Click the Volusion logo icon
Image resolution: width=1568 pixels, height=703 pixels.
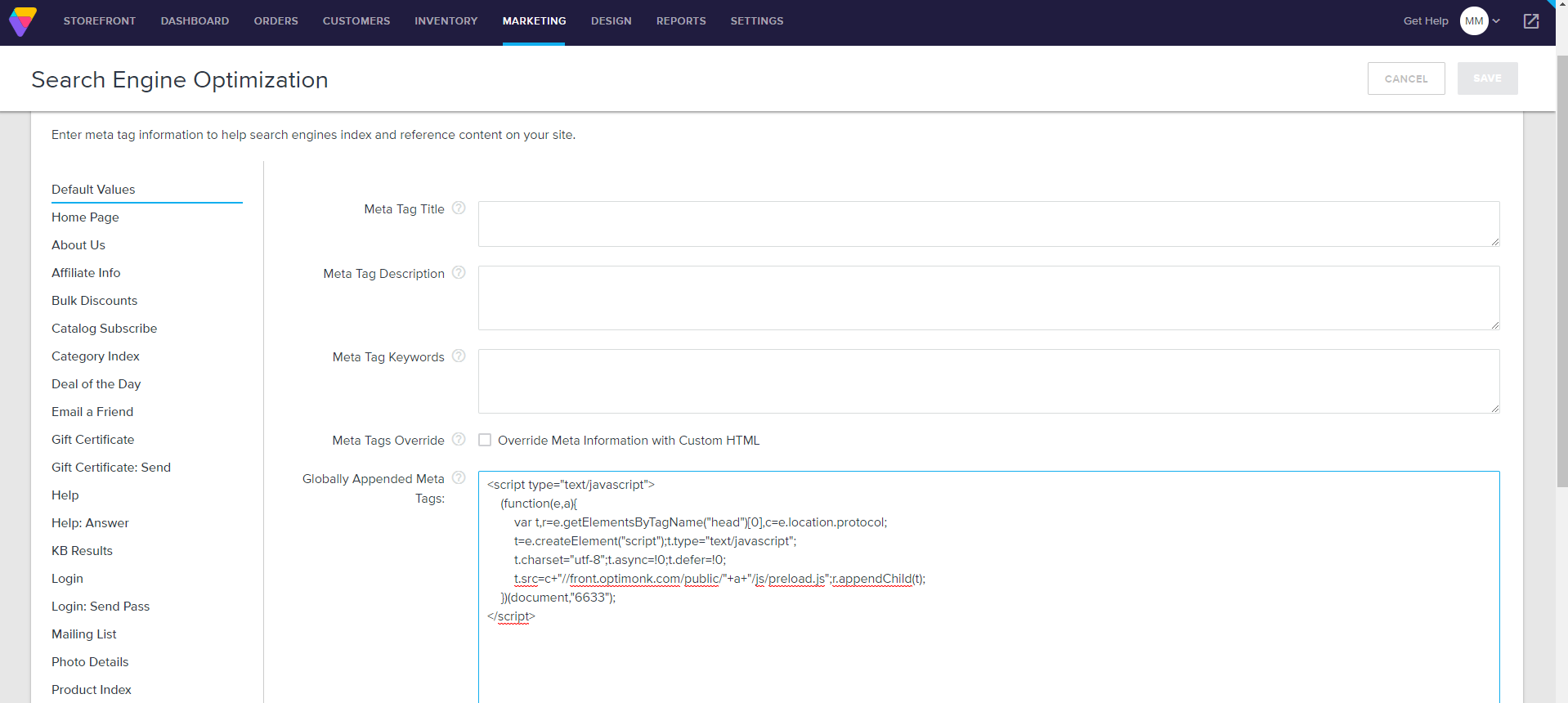[x=23, y=21]
